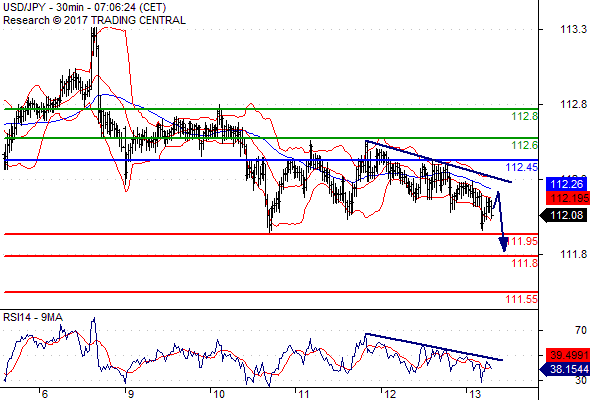Click the RSI14 - 9MA indicator title
The width and height of the screenshot is (590, 400).
click(x=33, y=318)
